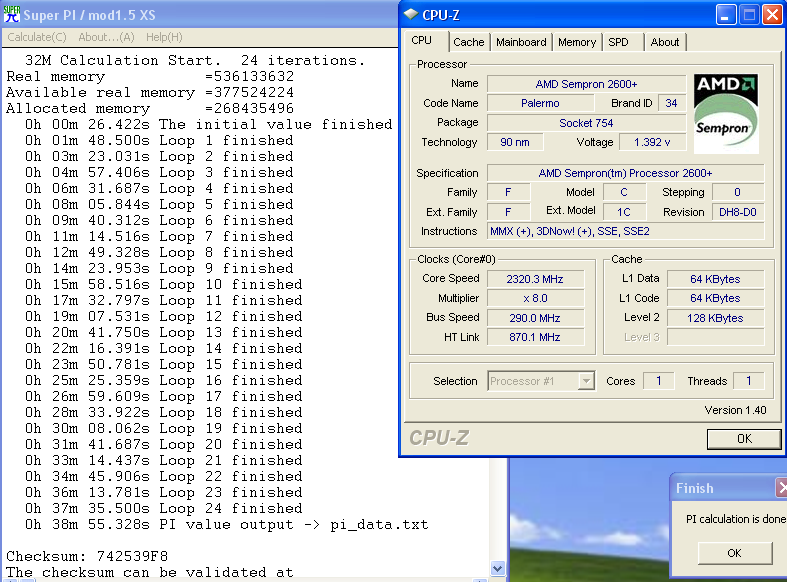Click the Super PI title bar icon
The height and width of the screenshot is (582, 787).
pyautogui.click(x=12, y=14)
